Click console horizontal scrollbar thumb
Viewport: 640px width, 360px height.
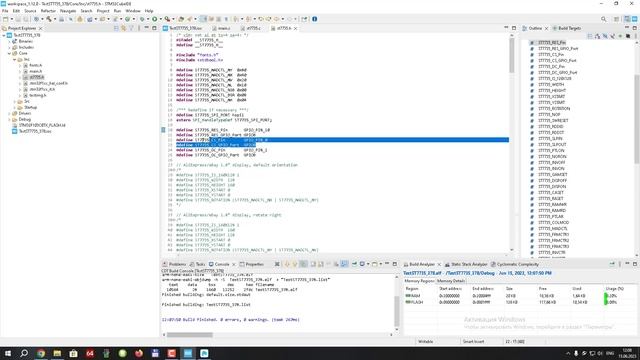point(190,335)
